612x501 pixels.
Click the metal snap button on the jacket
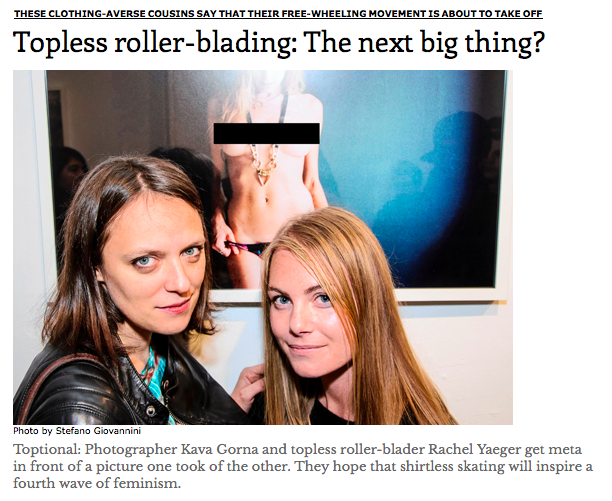(x=151, y=411)
